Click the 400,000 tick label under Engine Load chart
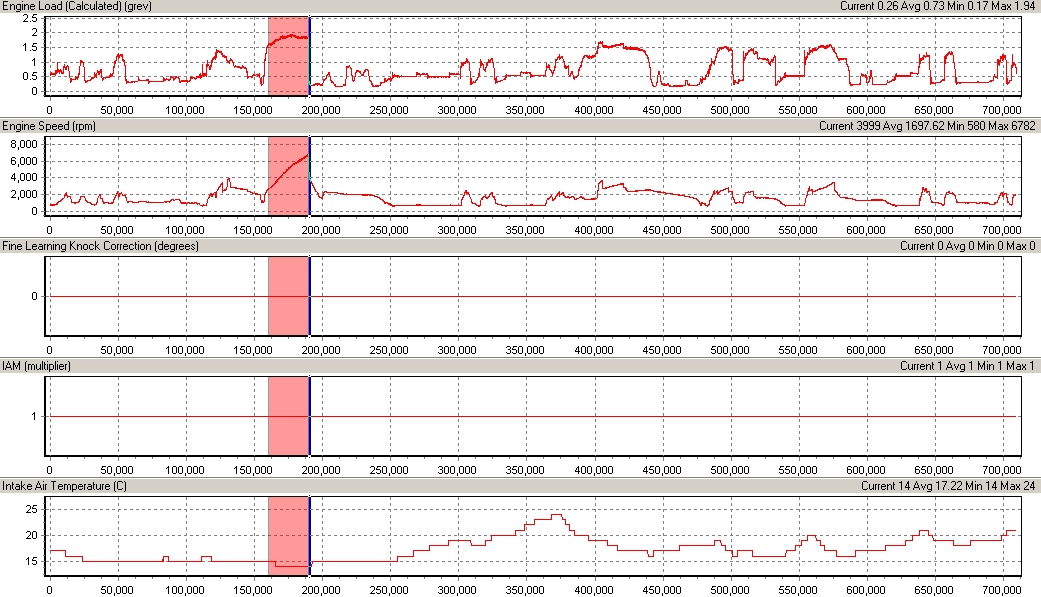Screen dimensions: 1041x597 tap(595, 110)
